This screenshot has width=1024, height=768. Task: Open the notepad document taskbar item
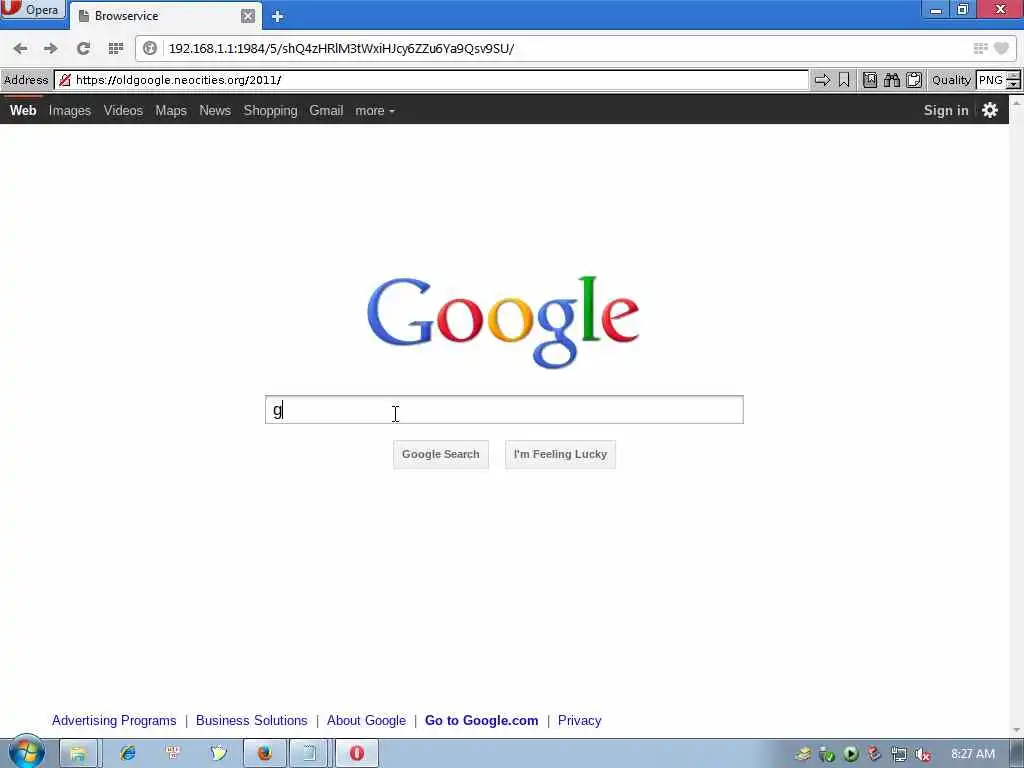point(310,753)
